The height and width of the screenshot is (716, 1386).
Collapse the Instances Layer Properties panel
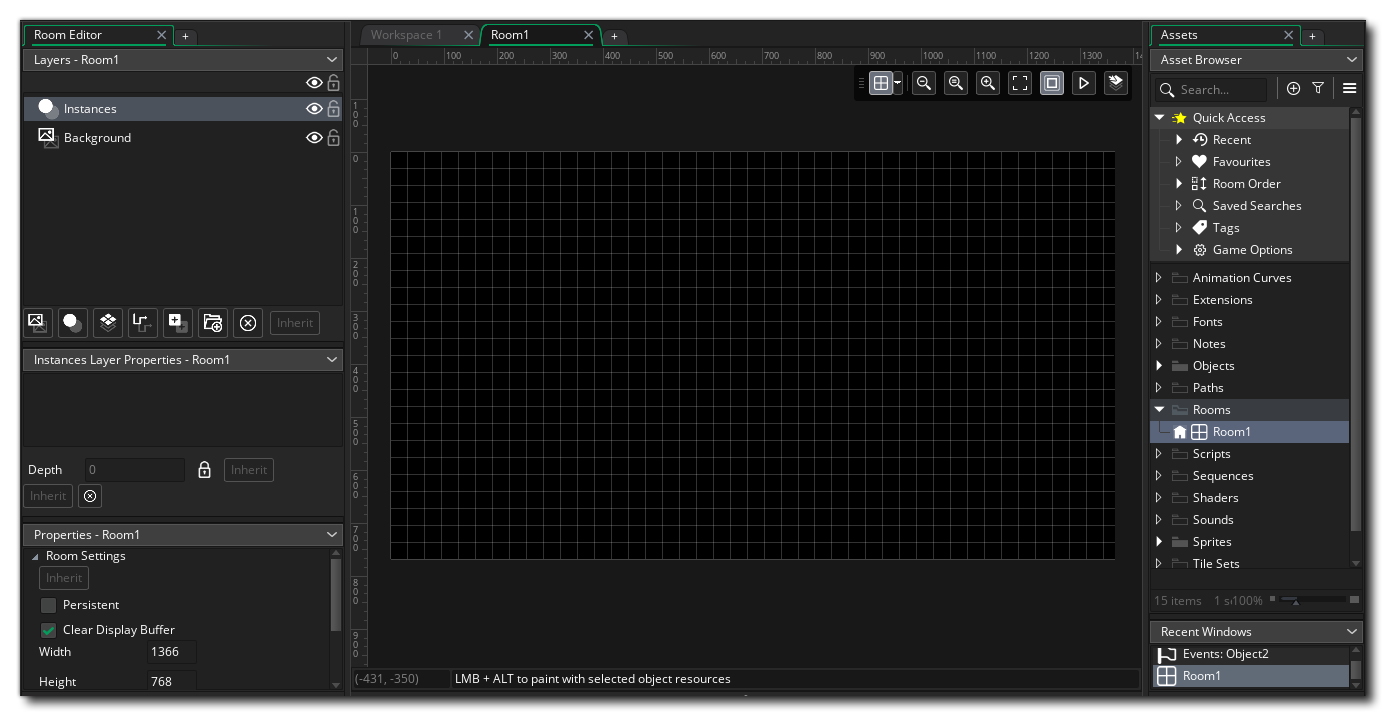pos(332,360)
